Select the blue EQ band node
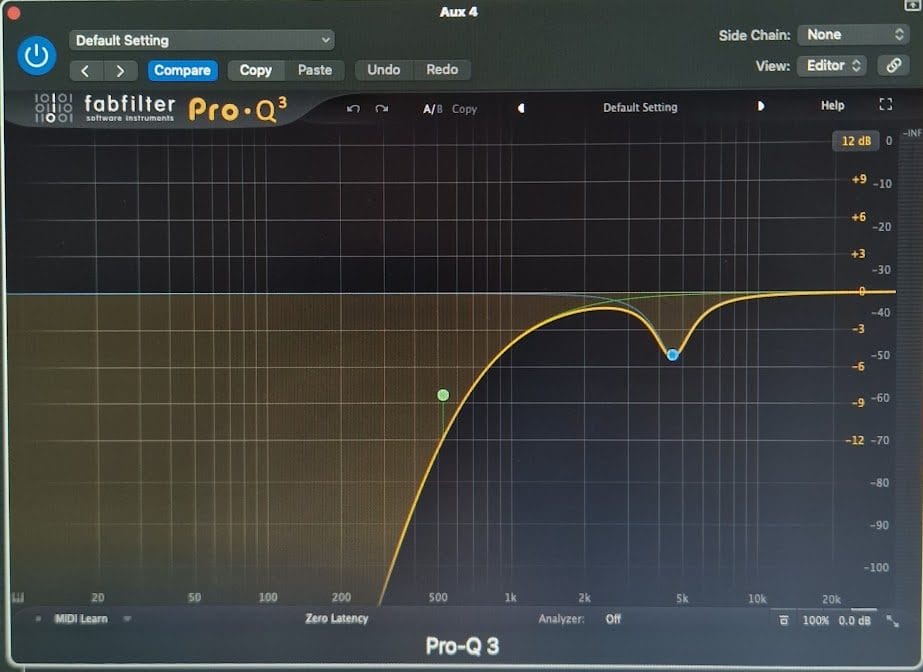This screenshot has width=923, height=672. [x=673, y=355]
